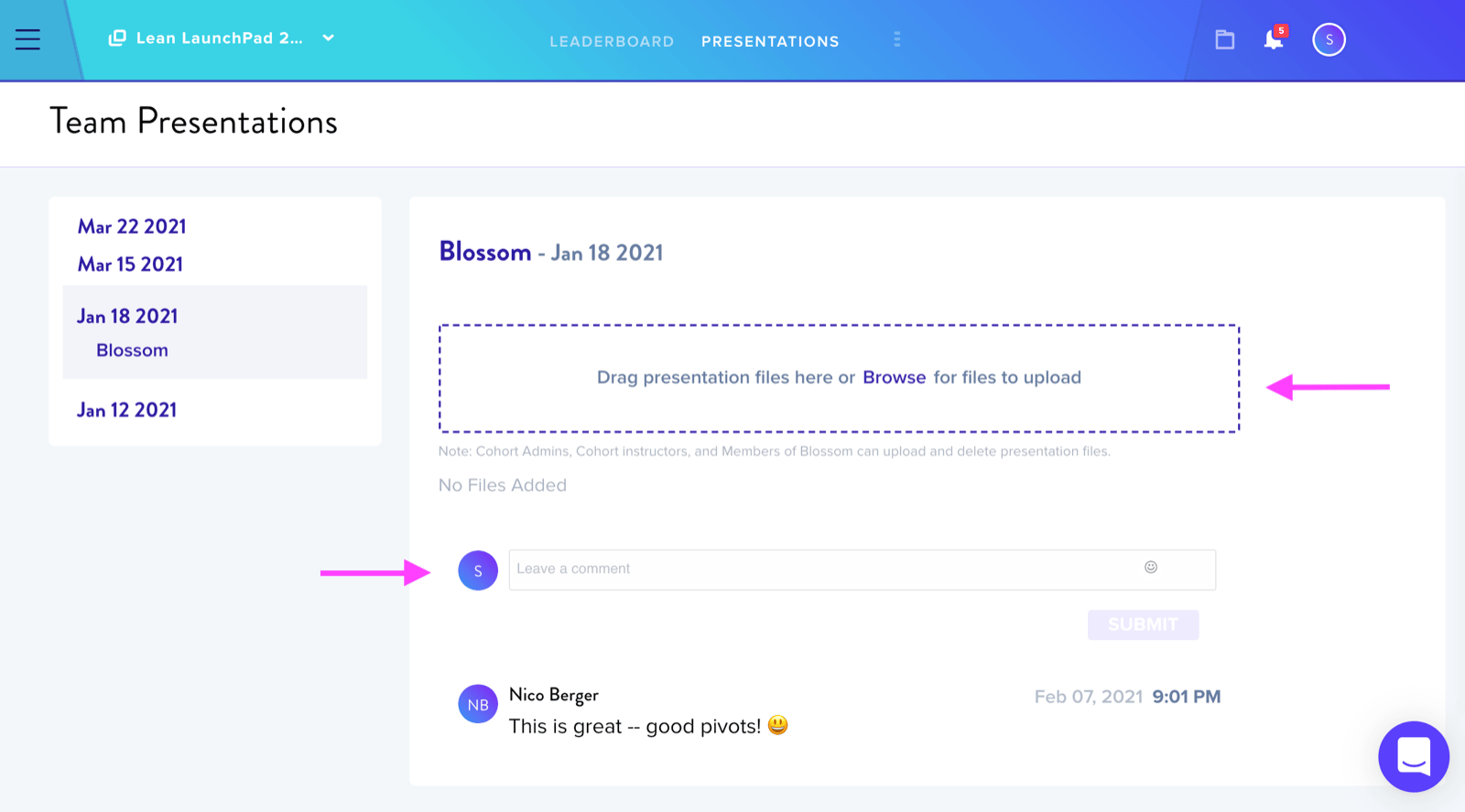Open the emoji picker in comment box

1151,568
